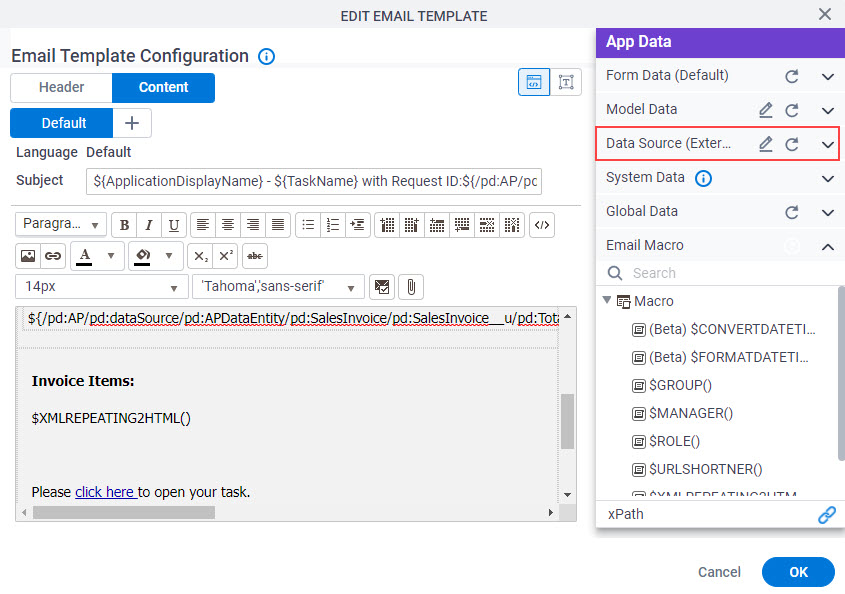Center align the text
The width and height of the screenshot is (845, 594).
tap(228, 225)
